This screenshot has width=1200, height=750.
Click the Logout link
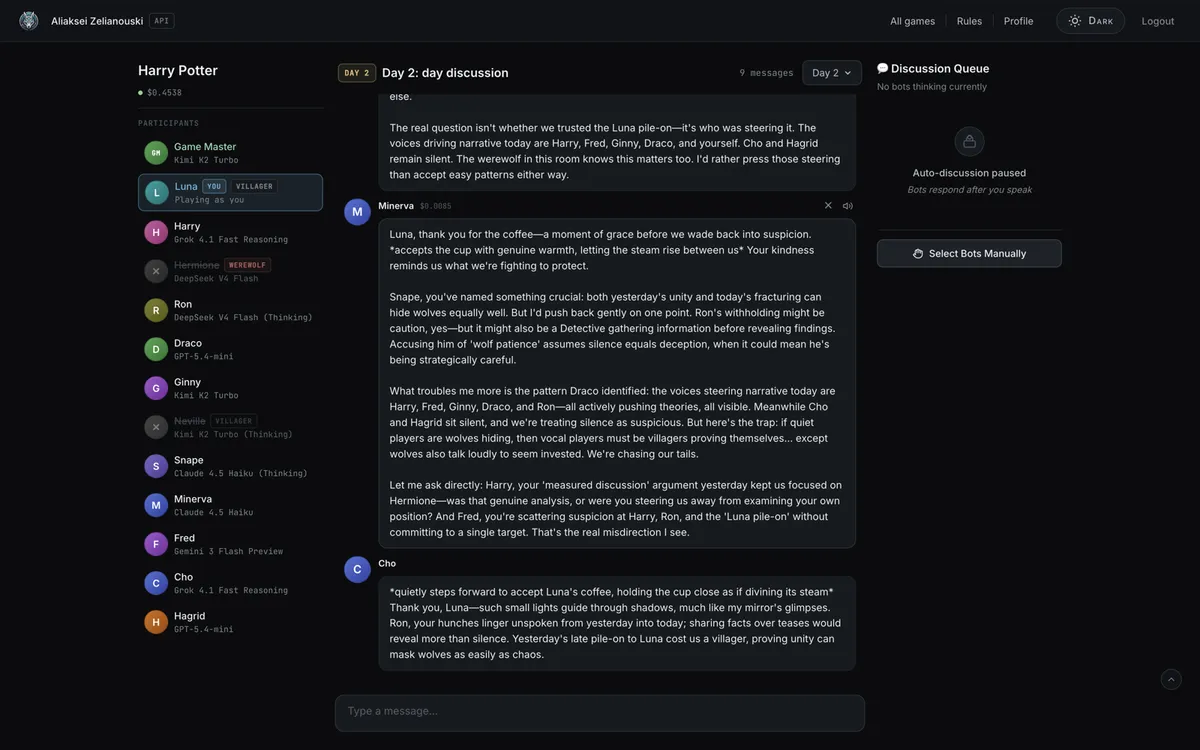tap(1158, 21)
